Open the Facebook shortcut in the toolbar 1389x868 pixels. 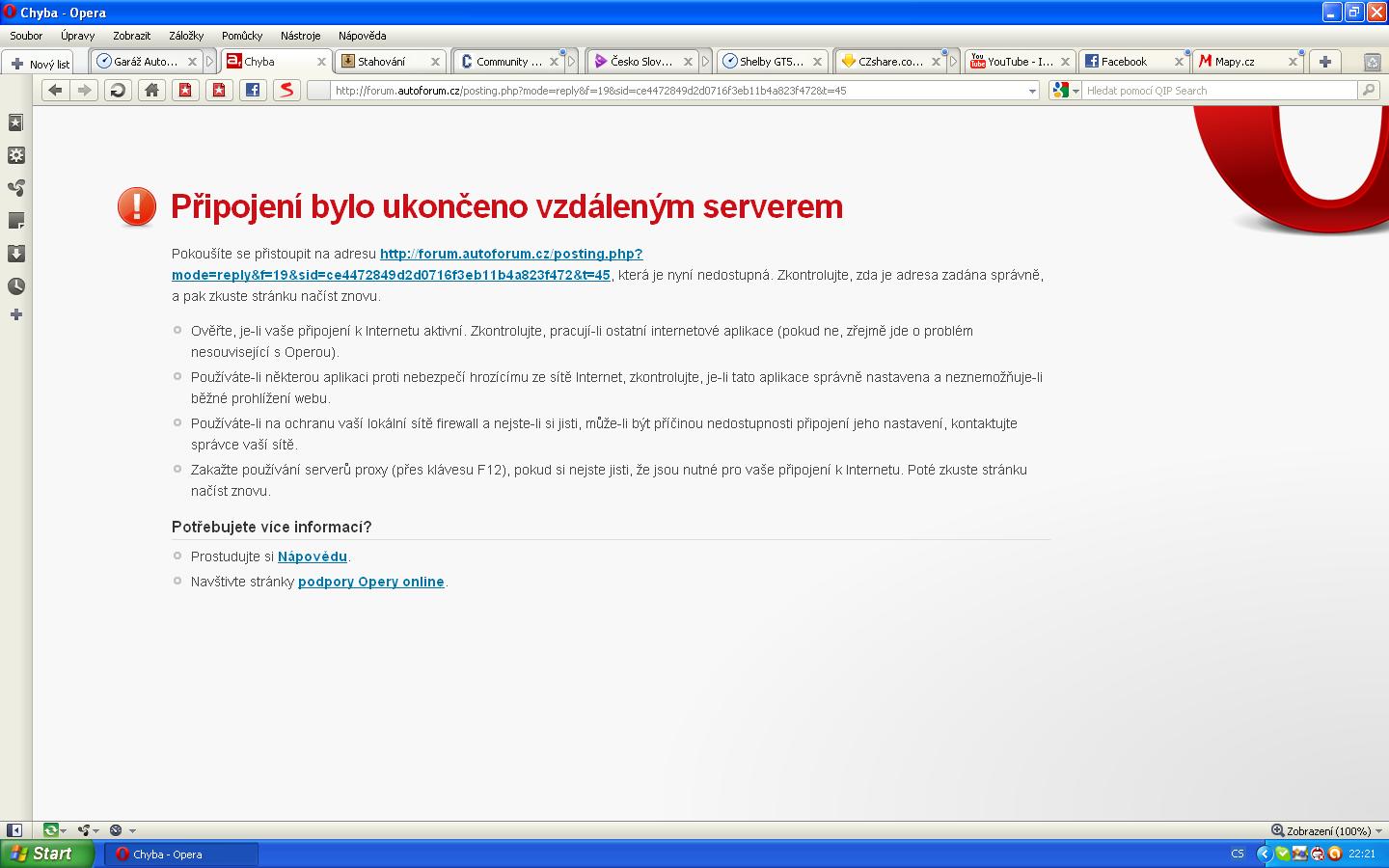click(x=253, y=90)
